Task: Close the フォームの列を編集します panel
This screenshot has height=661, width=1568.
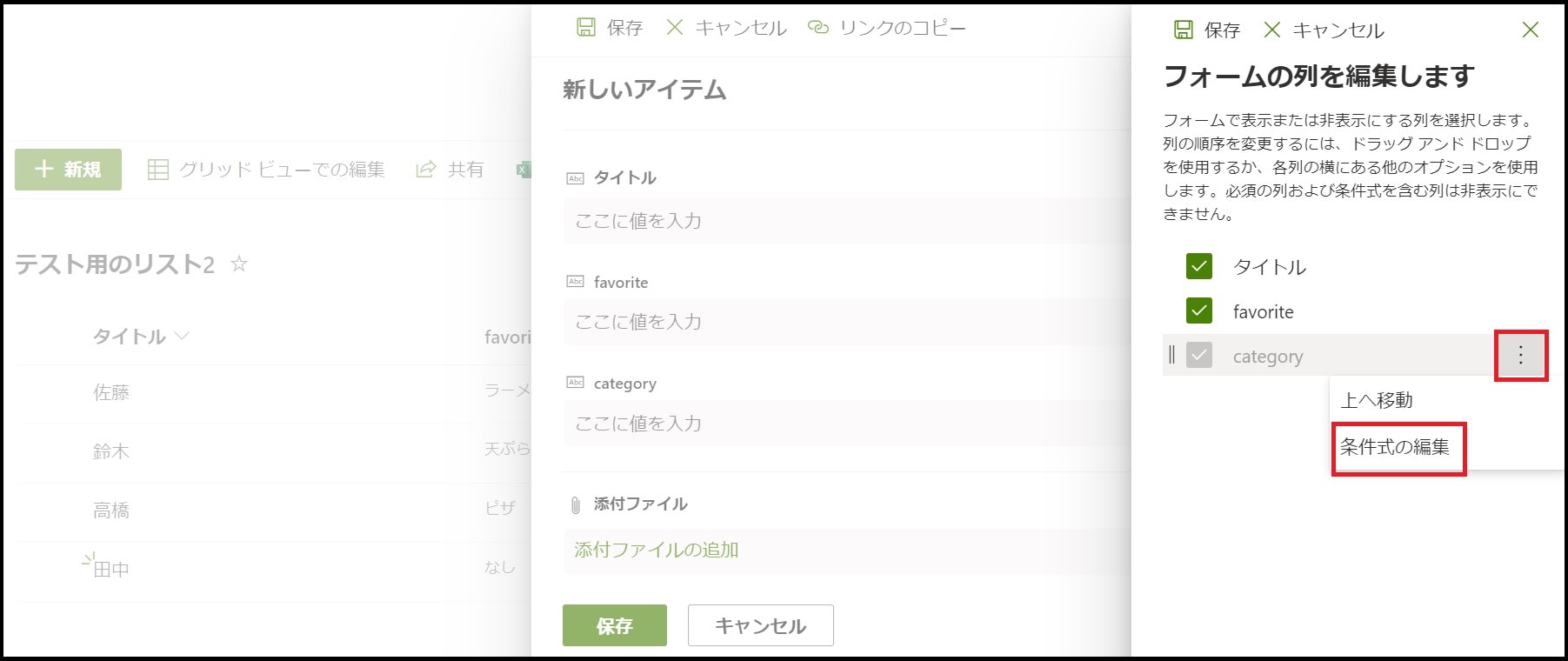Action: pos(1531,30)
